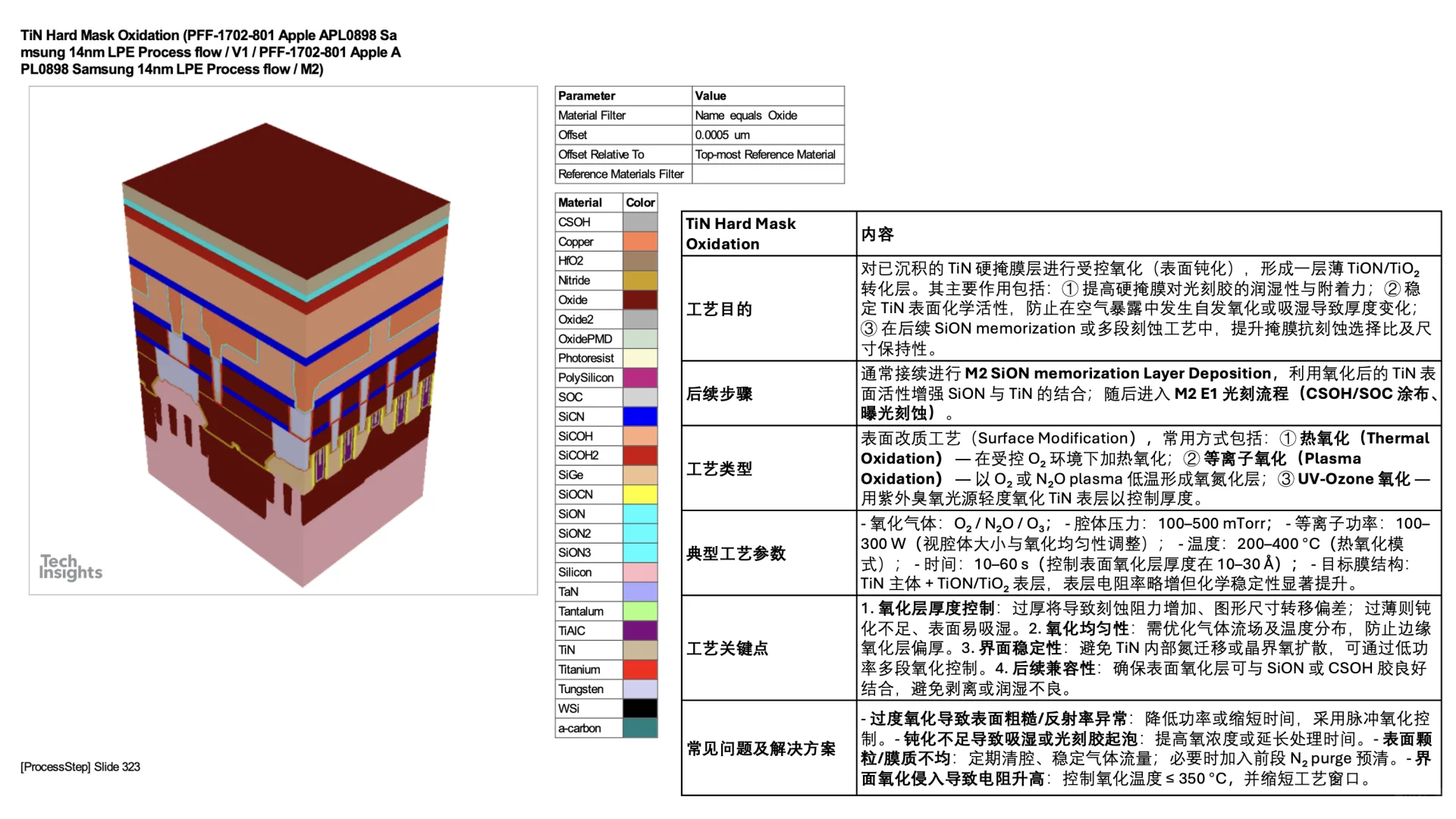Select the Copper color swatch

point(640,241)
